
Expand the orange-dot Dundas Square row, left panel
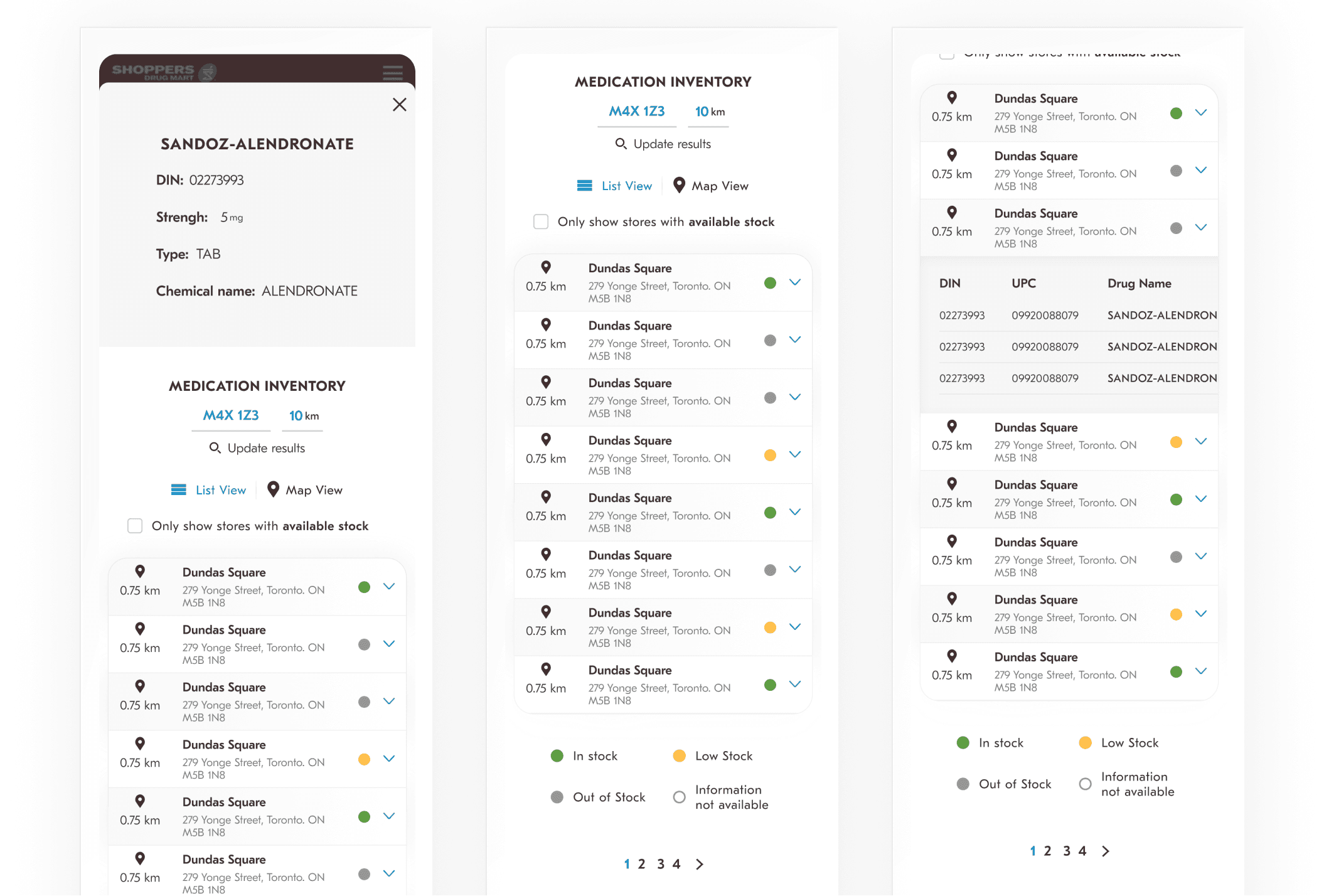click(x=389, y=759)
